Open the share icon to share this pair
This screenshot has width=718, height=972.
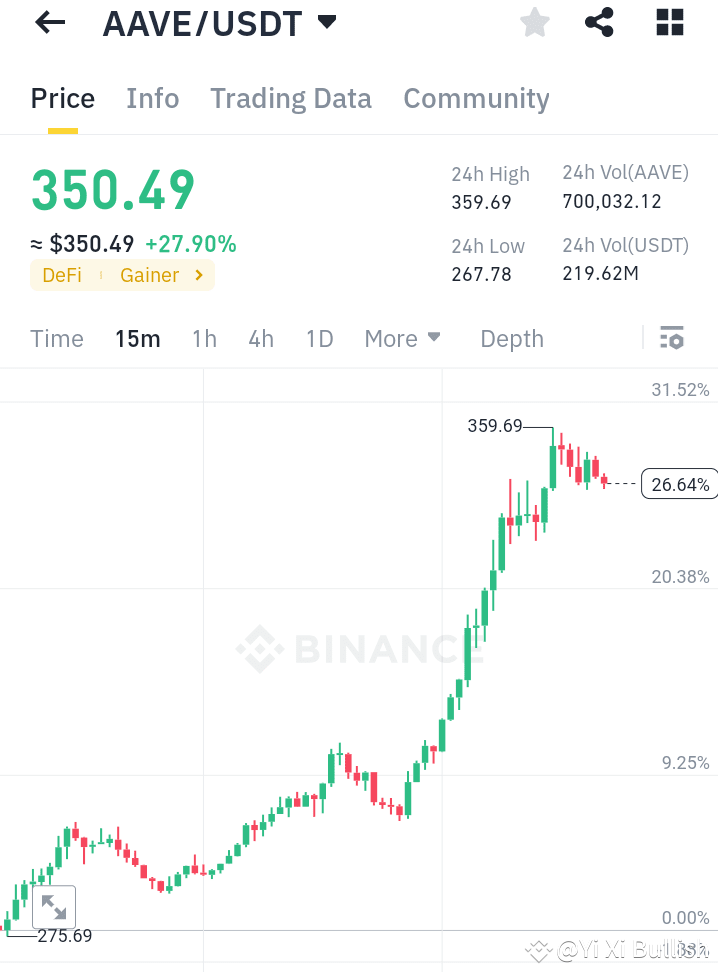pyautogui.click(x=599, y=22)
